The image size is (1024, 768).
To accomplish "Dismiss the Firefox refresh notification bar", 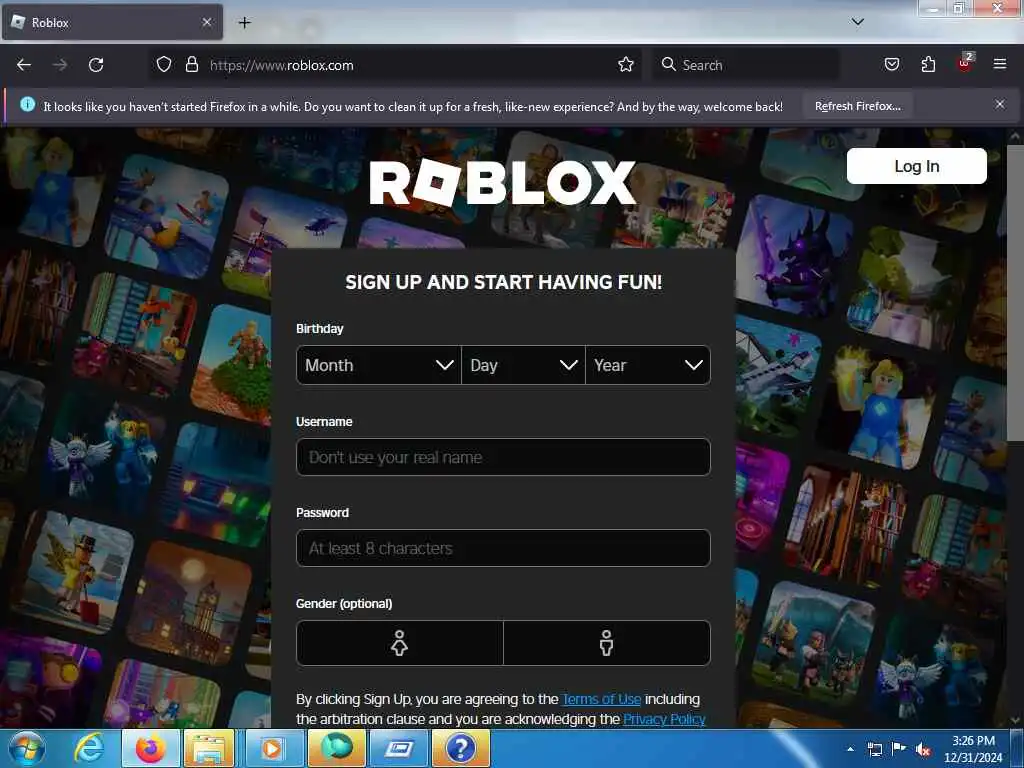I will tap(999, 104).
